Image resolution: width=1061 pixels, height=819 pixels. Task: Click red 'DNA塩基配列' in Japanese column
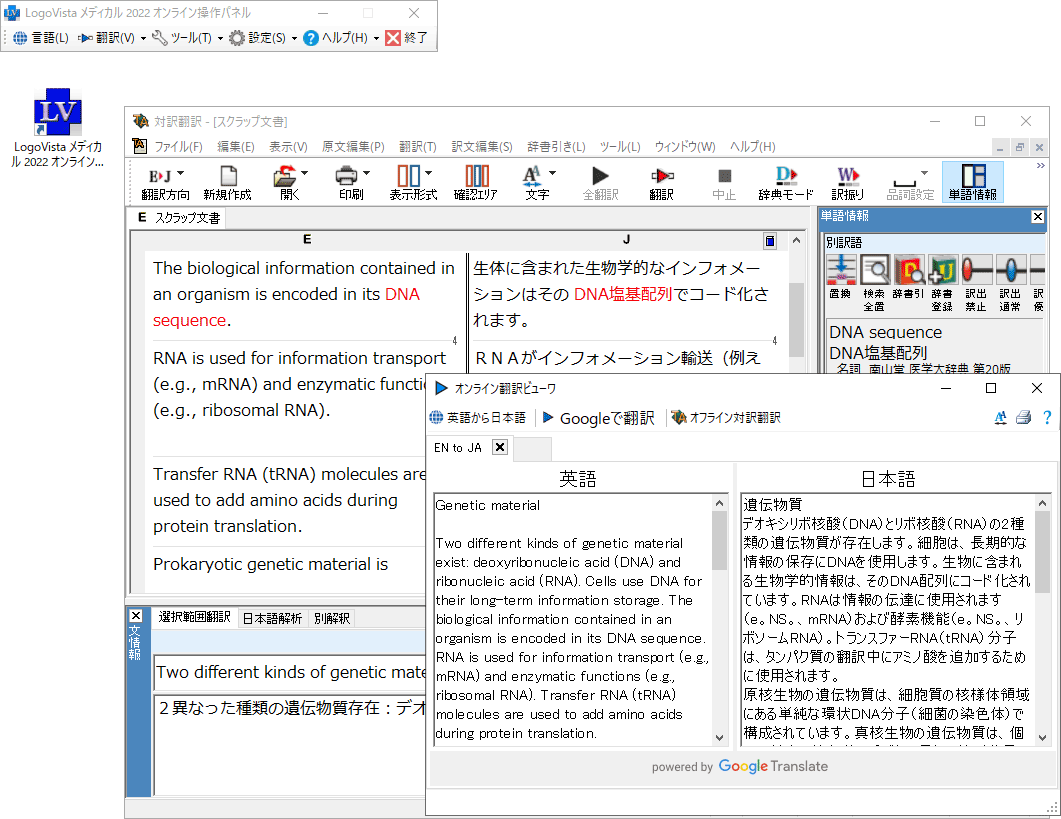(623, 294)
